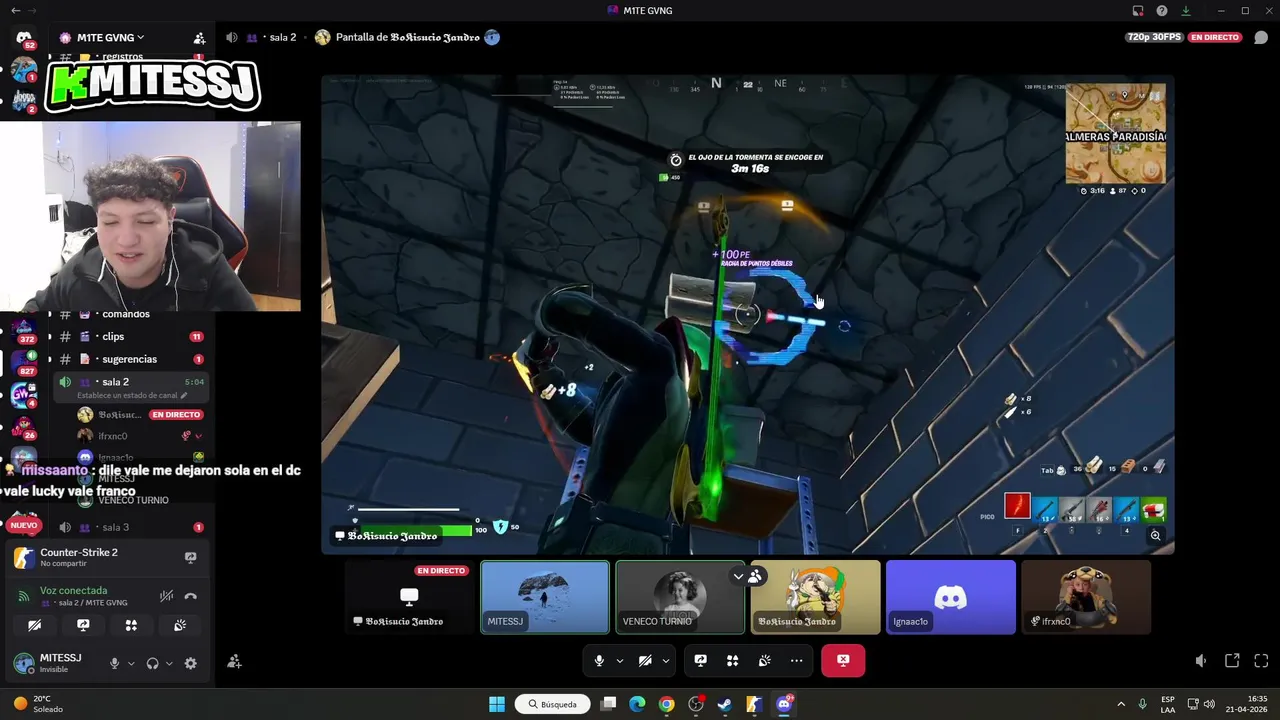Screen dimensions: 1280x720
Task: Share the Counter-Strike 2 screen icon
Action: coord(191,557)
